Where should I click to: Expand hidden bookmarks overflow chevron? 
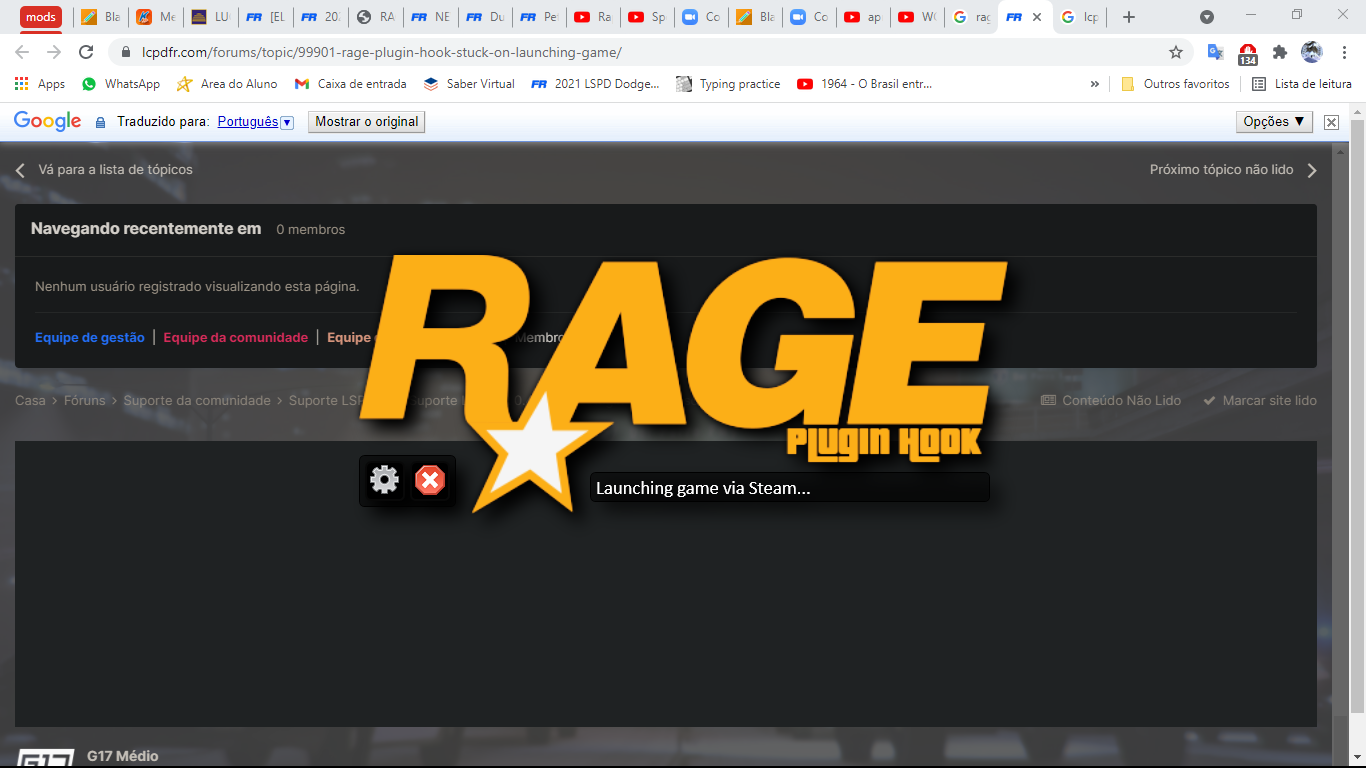(x=1095, y=84)
